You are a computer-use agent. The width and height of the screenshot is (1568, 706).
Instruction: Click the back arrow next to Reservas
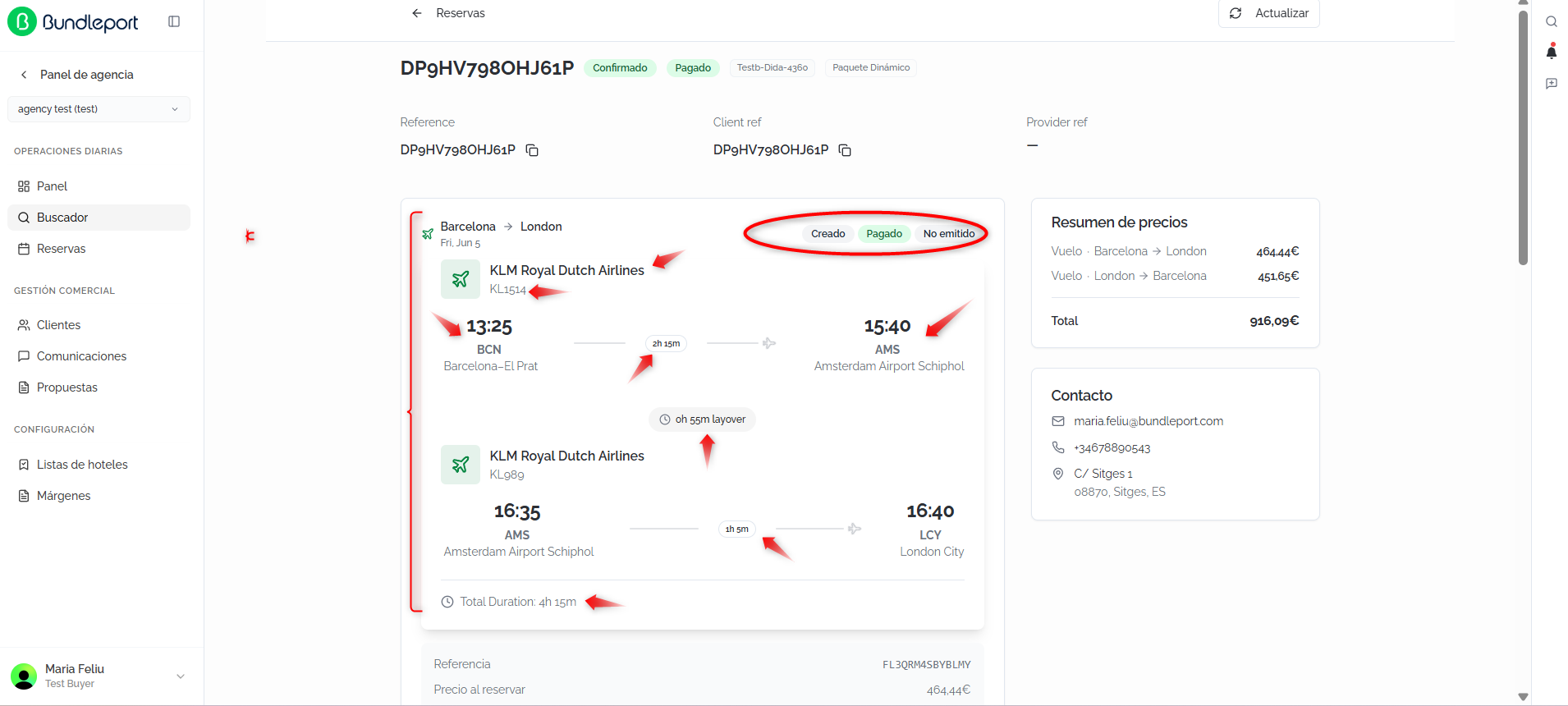(417, 13)
